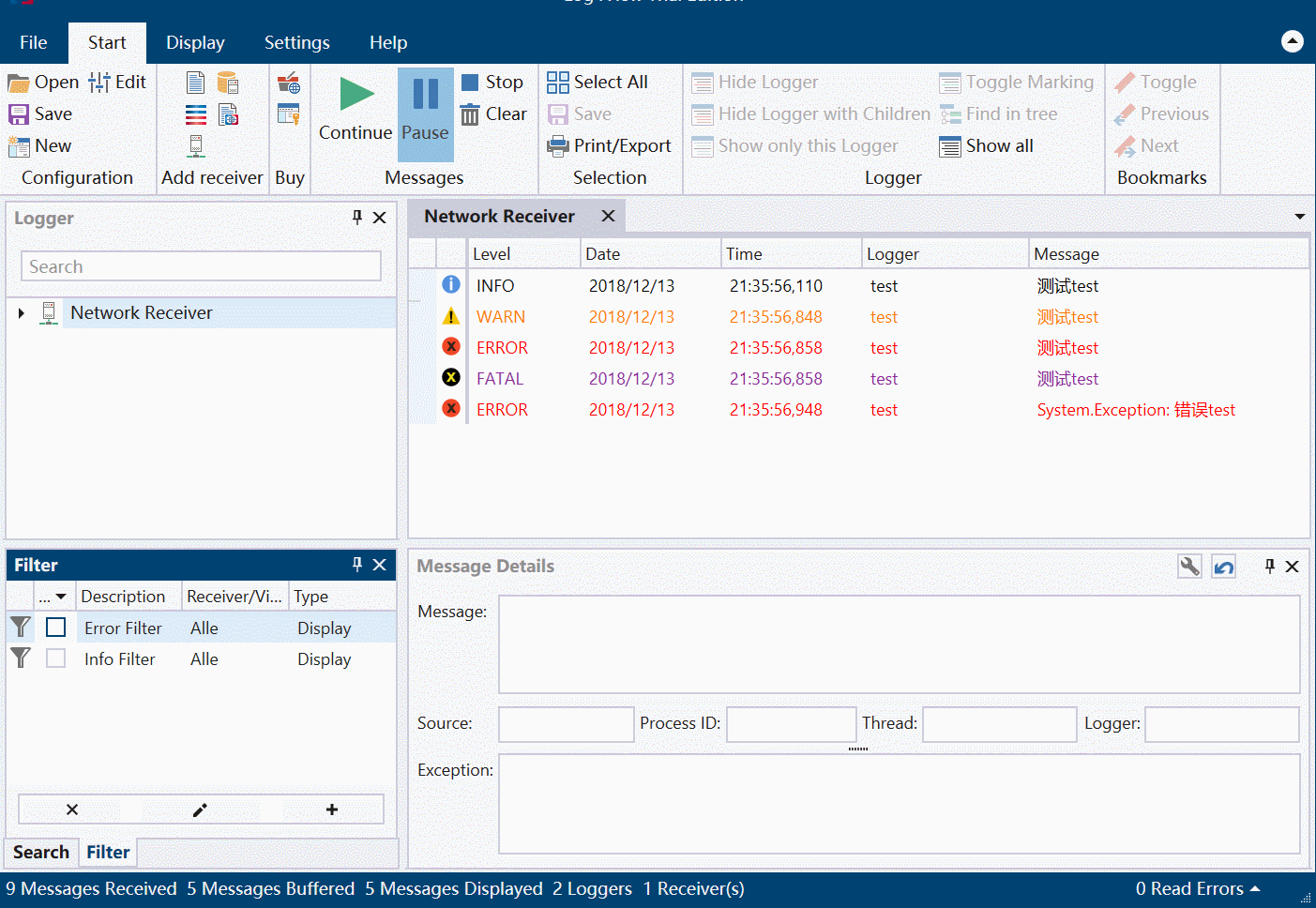Edit the selected filter with pencil button

pyautogui.click(x=200, y=810)
